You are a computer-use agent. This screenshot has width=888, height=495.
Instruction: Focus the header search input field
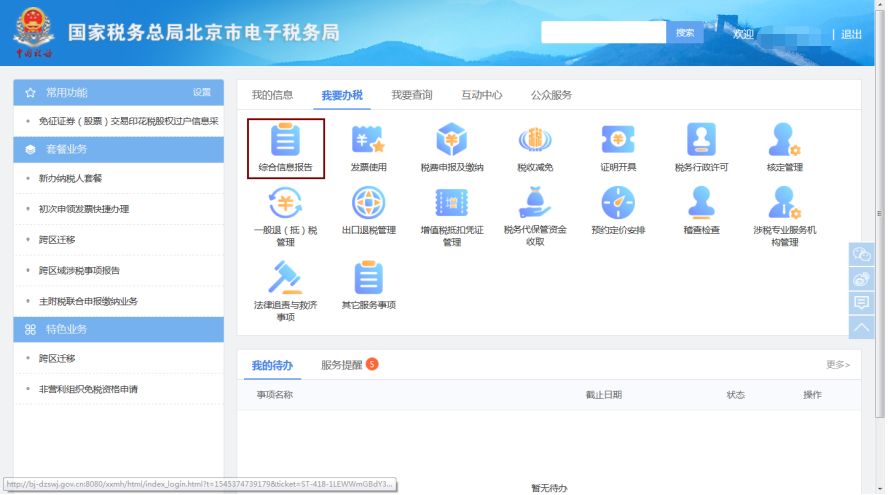(604, 33)
